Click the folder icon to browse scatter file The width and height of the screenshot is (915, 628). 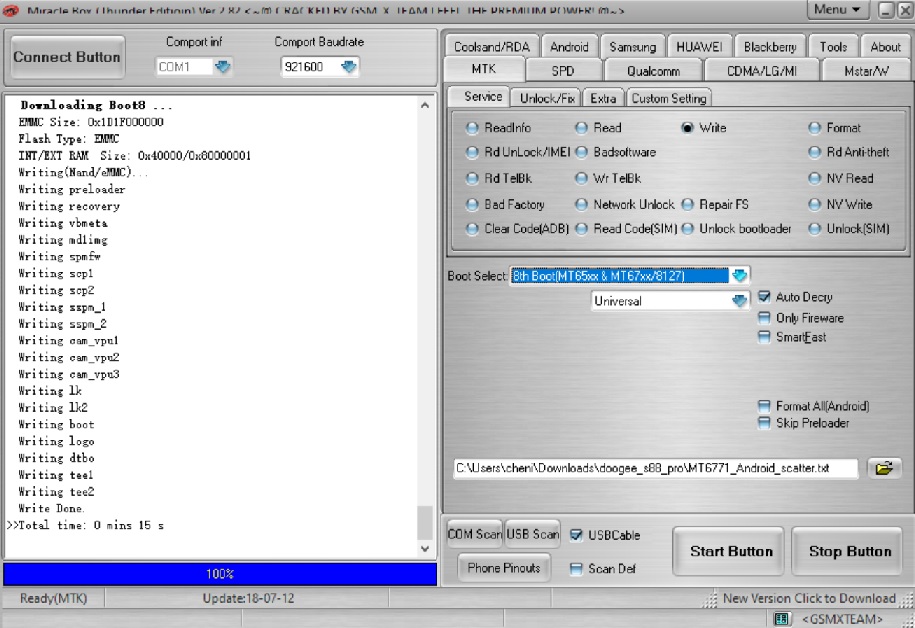pyautogui.click(x=883, y=468)
